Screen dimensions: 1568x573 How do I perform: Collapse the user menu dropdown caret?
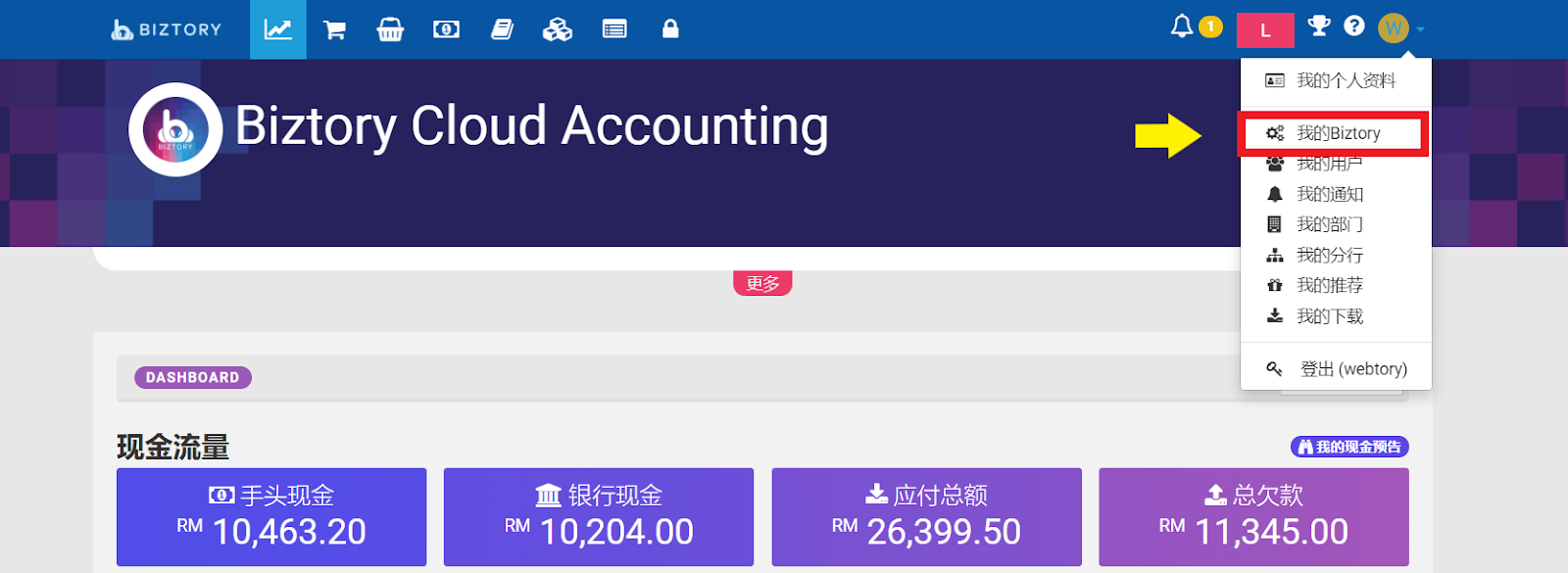click(x=1420, y=29)
